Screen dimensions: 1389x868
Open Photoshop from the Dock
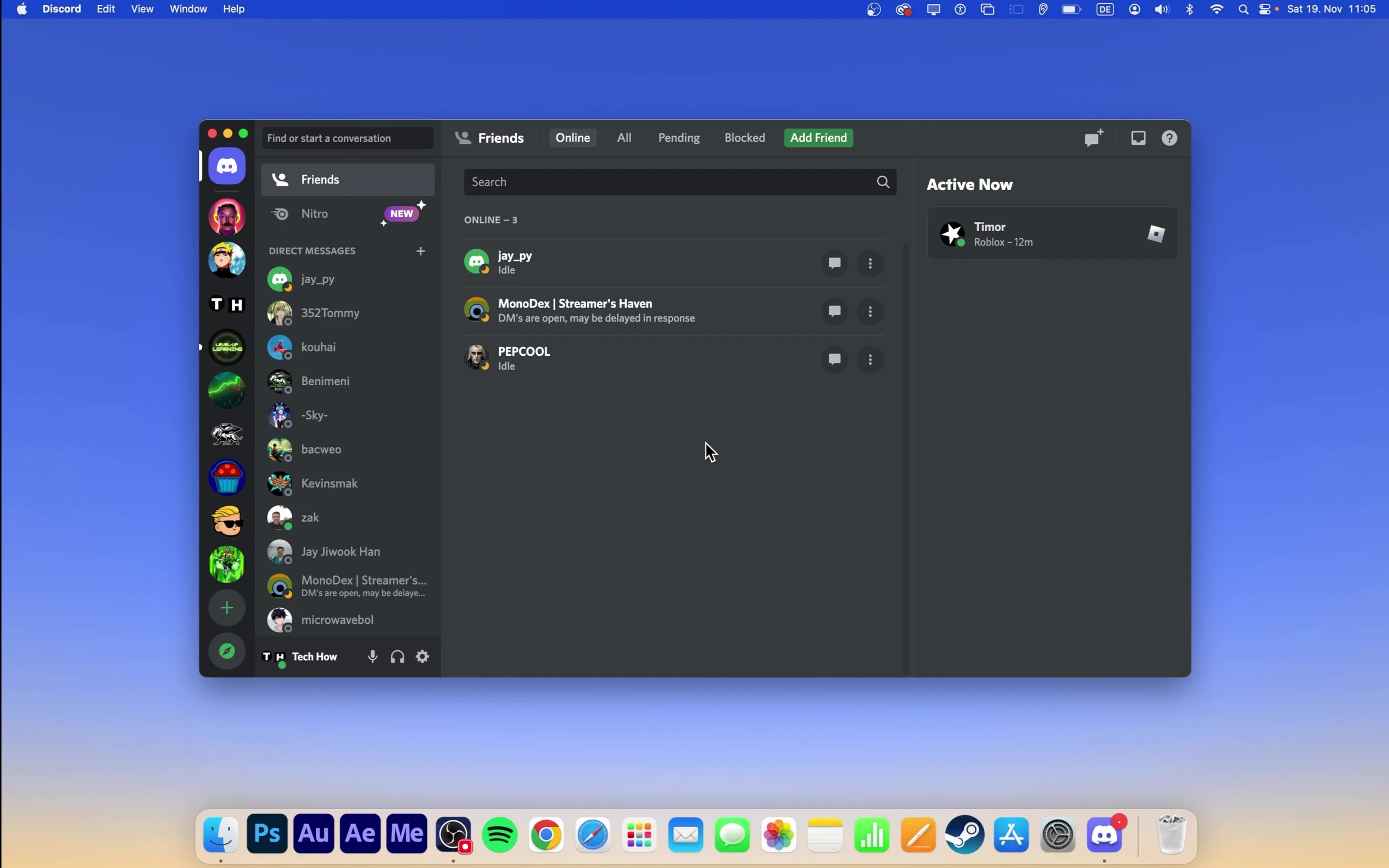(267, 833)
